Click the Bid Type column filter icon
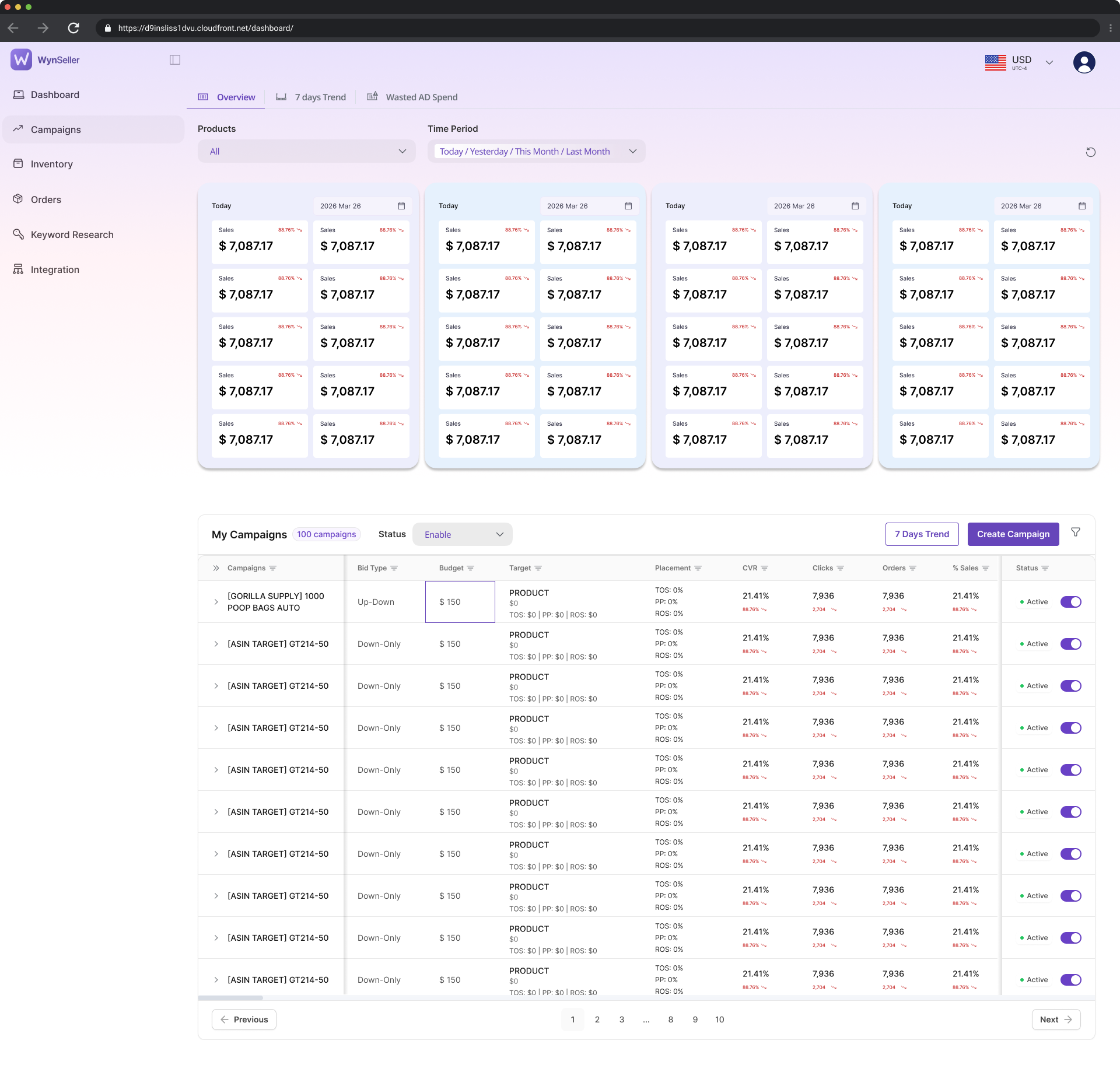 point(394,568)
